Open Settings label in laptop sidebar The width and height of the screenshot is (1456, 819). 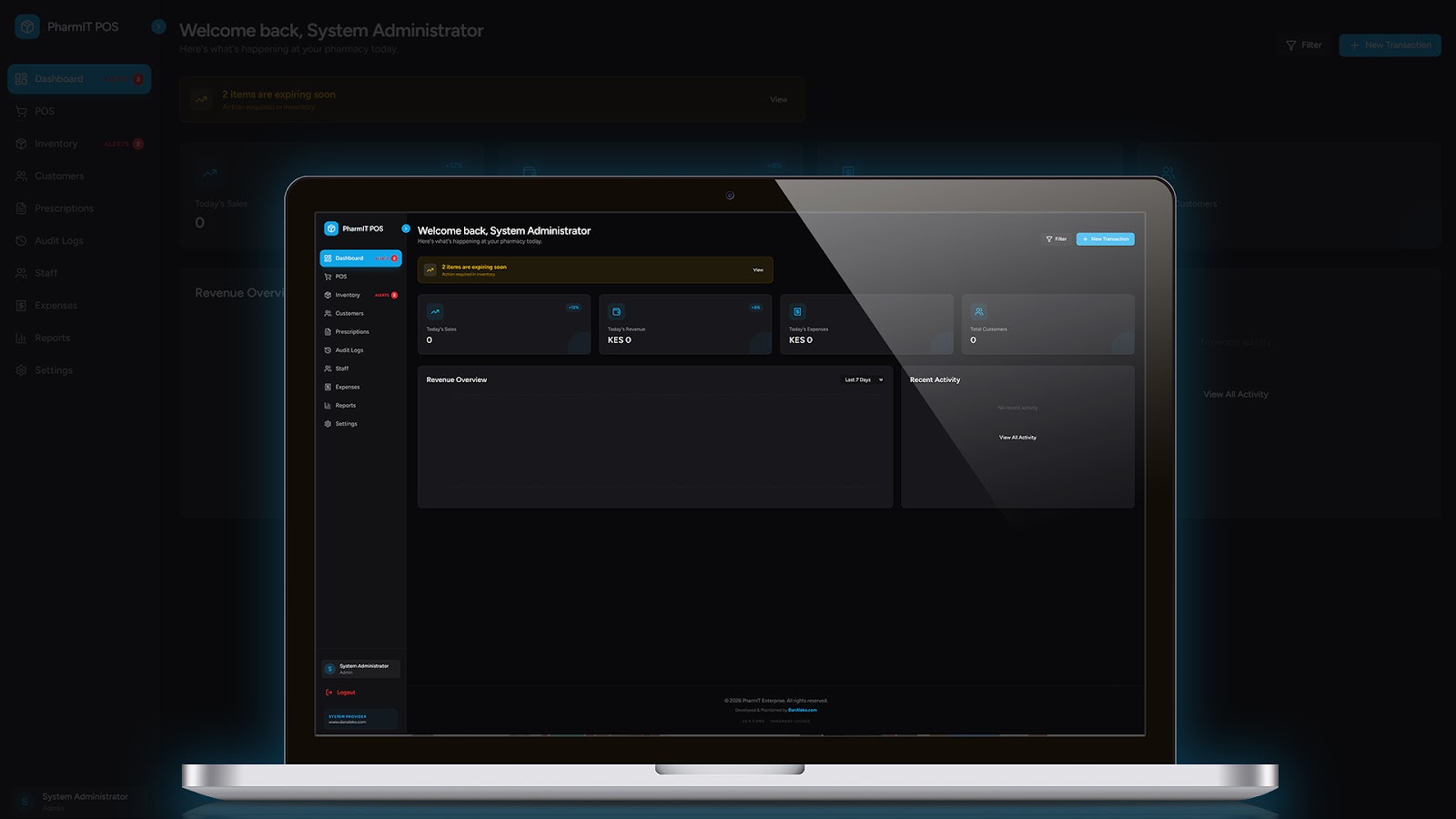pyautogui.click(x=347, y=424)
